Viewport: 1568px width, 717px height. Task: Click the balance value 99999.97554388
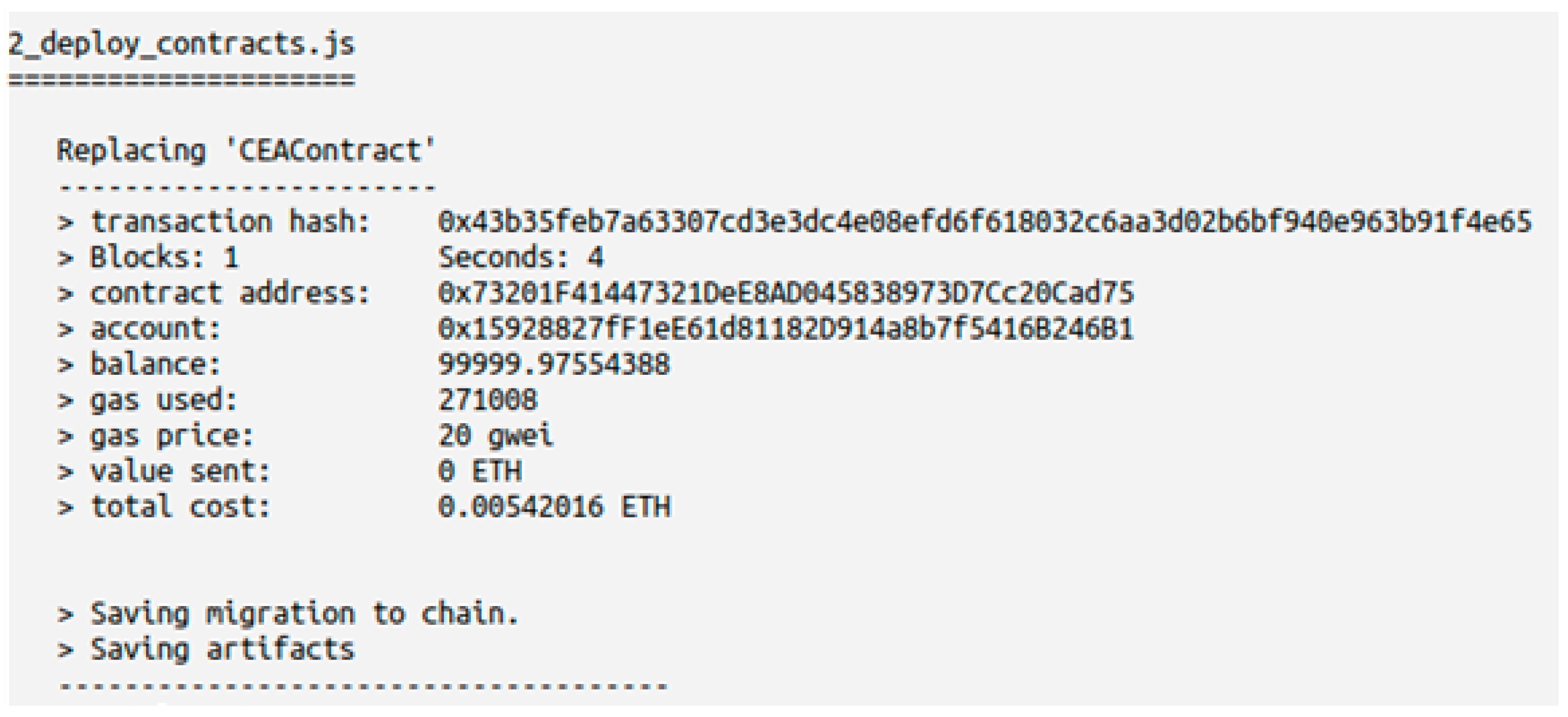point(554,365)
